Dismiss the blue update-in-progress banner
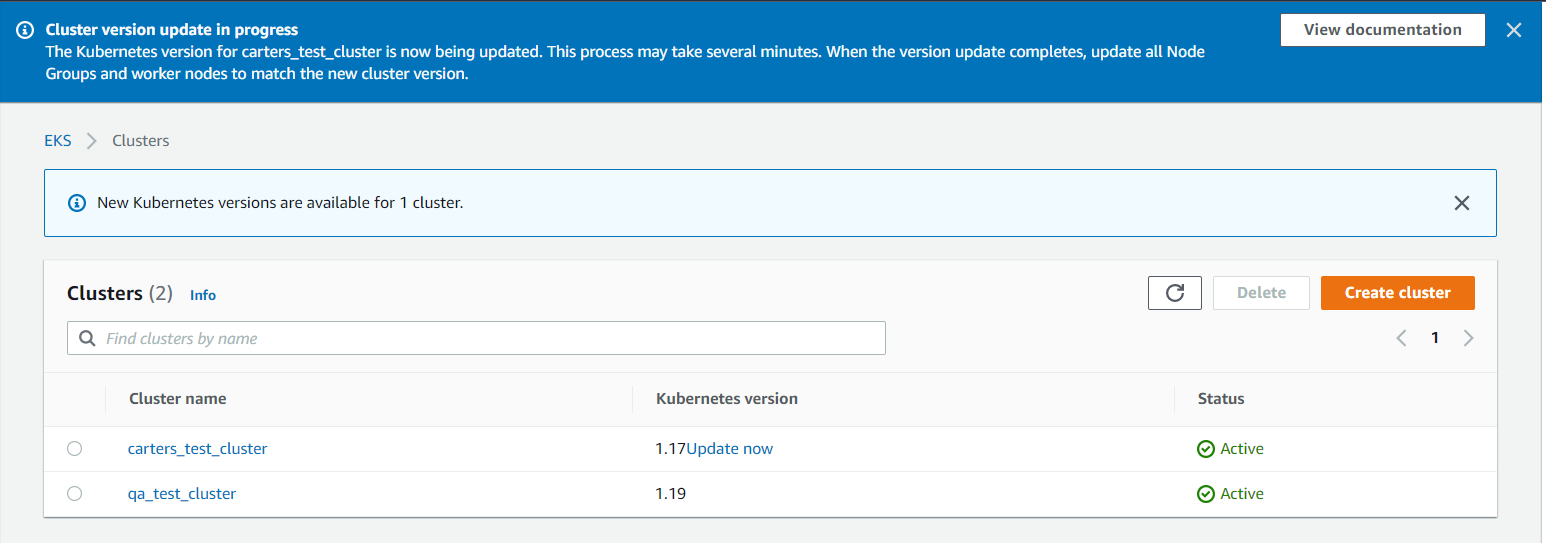The height and width of the screenshot is (543, 1546). coord(1514,30)
